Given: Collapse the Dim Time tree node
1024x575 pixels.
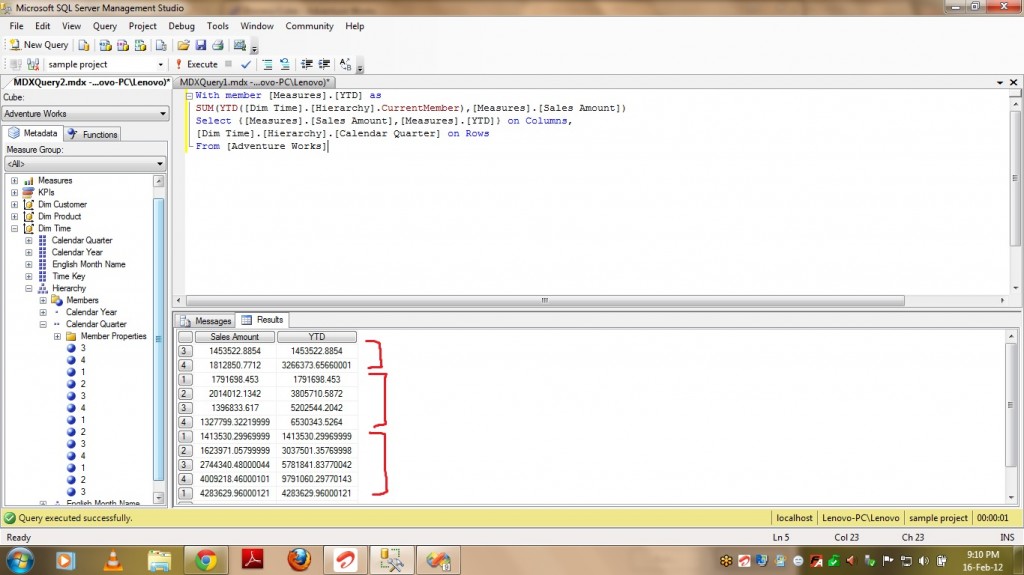Looking at the screenshot, I should 15,229.
